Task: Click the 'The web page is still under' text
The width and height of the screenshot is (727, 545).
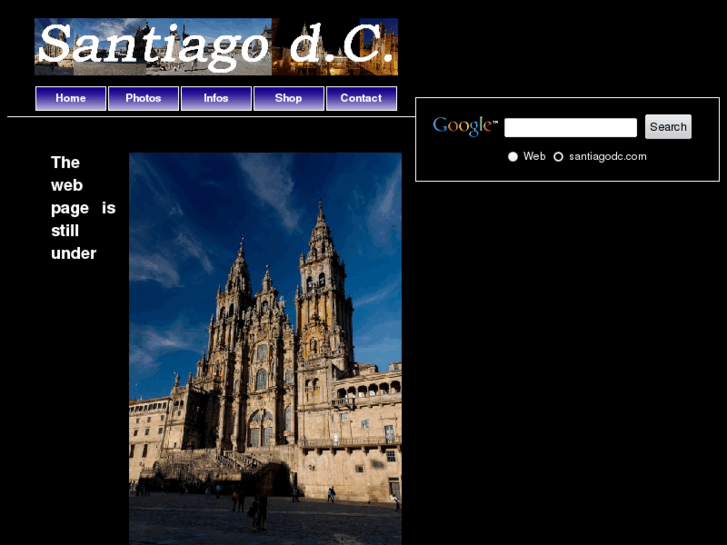Action: [83, 208]
